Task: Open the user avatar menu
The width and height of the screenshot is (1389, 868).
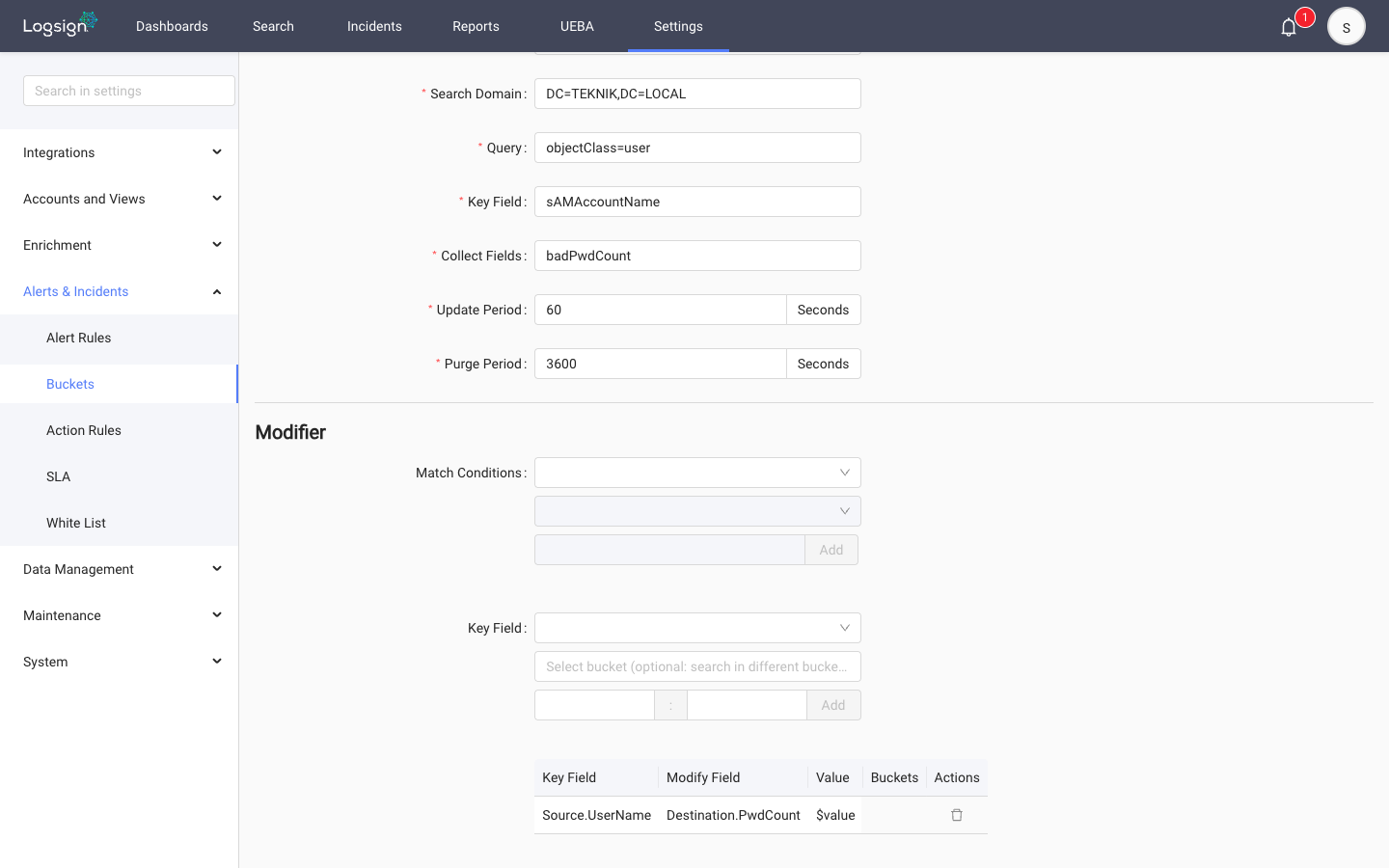Action: [1347, 27]
